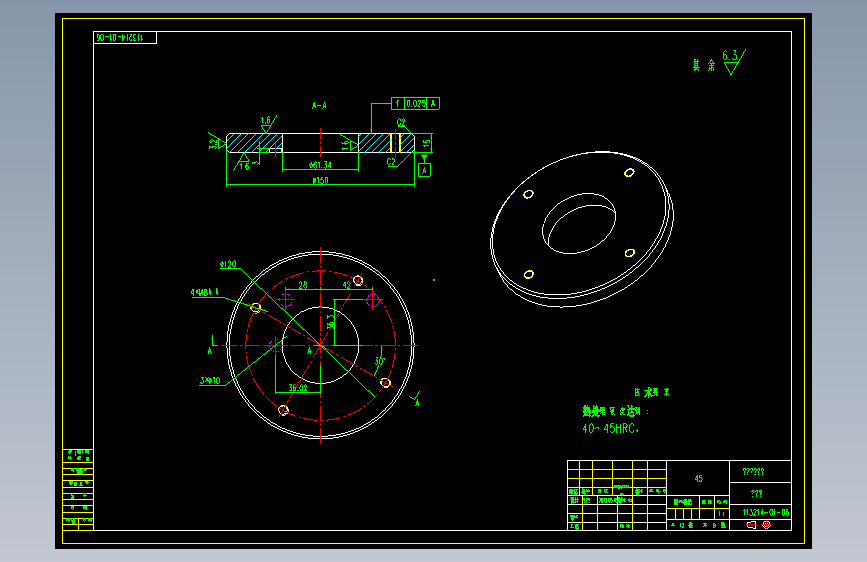Select the central bore in isometric view
The image size is (867, 562).
pos(579,223)
